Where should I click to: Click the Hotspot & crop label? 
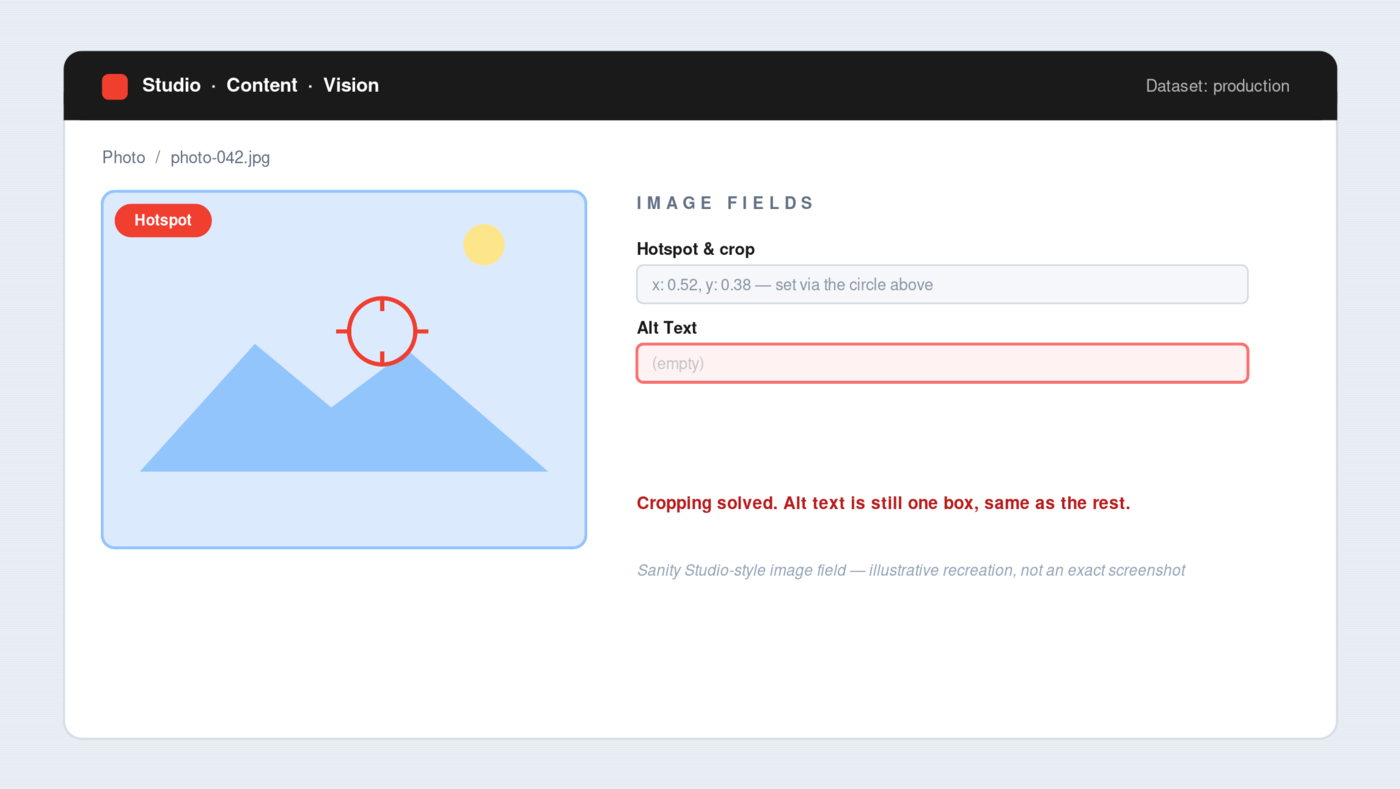(x=696, y=249)
